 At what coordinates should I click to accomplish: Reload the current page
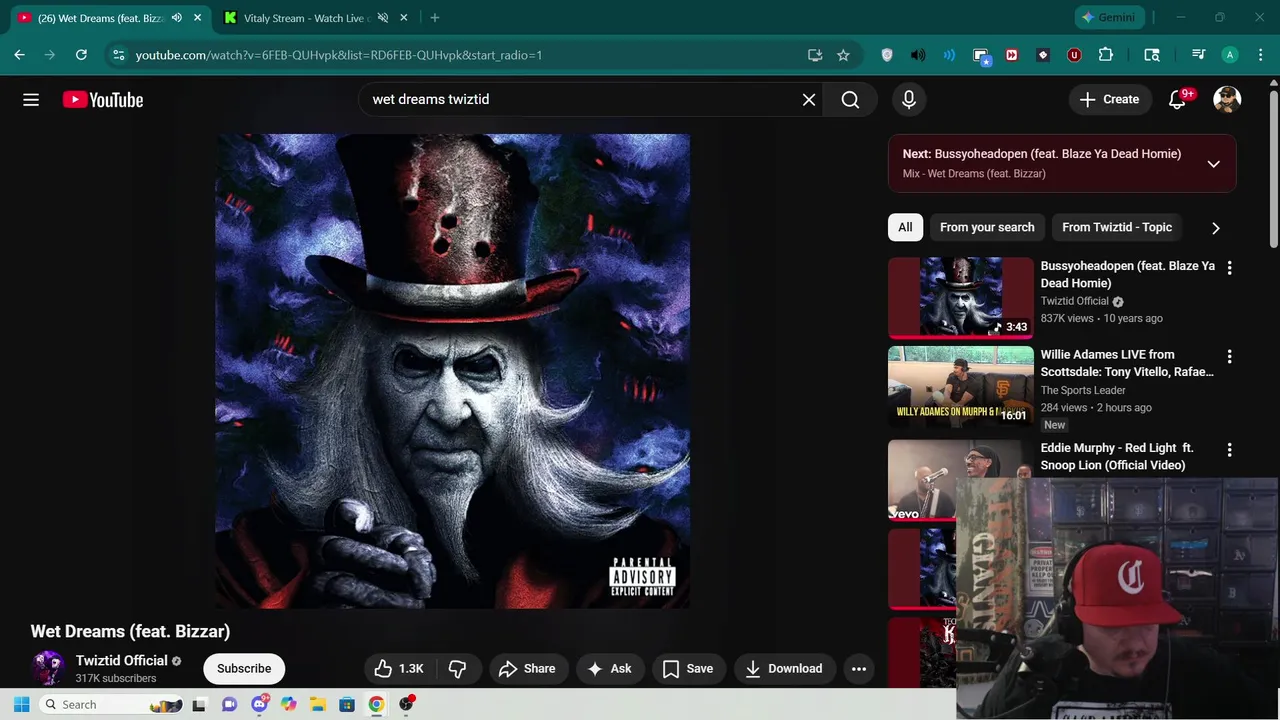[x=81, y=55]
